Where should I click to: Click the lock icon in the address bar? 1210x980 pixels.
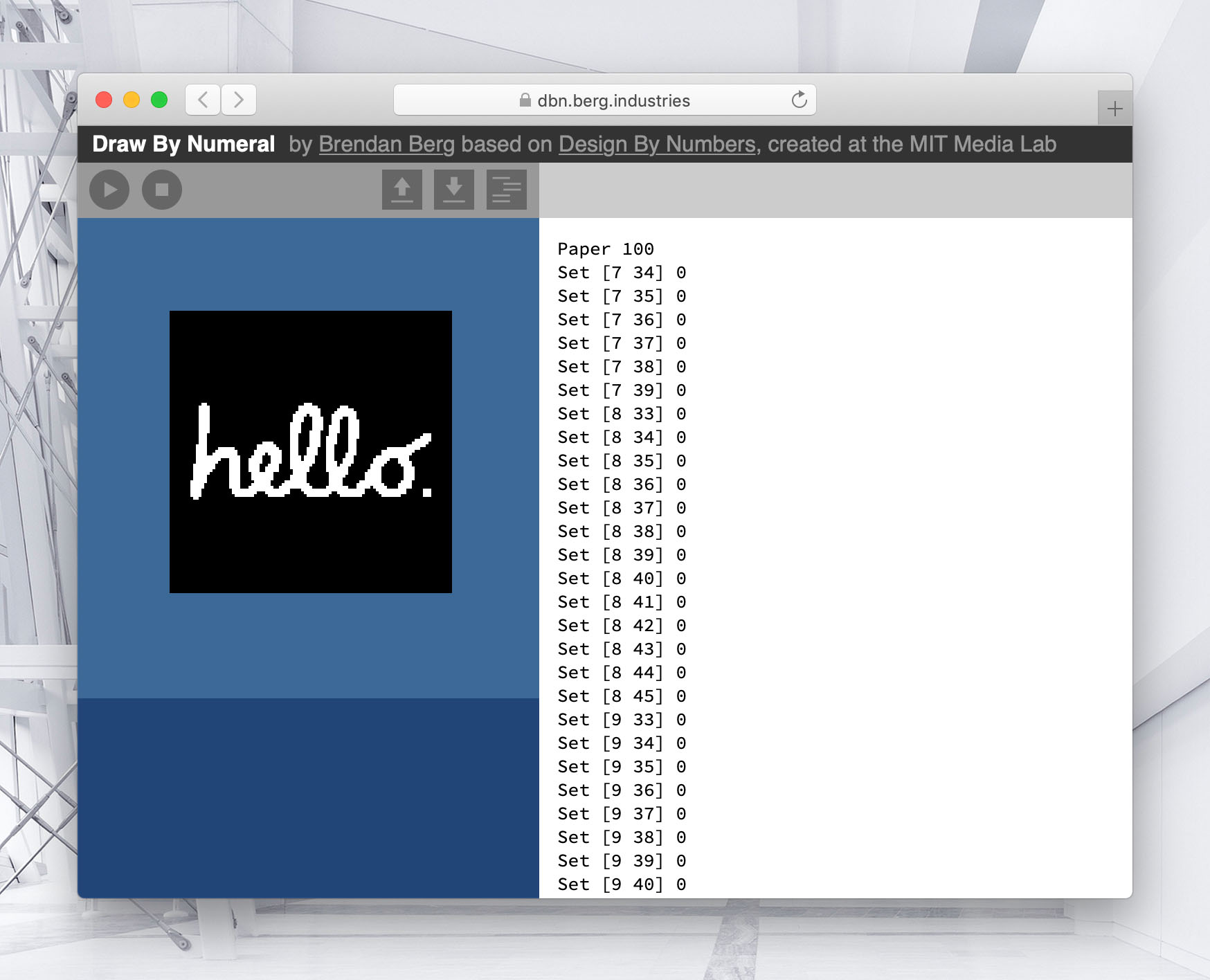pos(525,100)
